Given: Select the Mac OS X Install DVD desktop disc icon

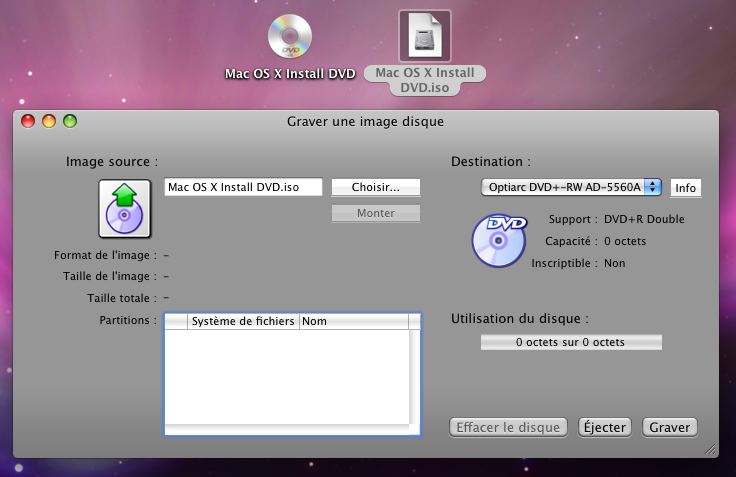Looking at the screenshot, I should [x=290, y=37].
